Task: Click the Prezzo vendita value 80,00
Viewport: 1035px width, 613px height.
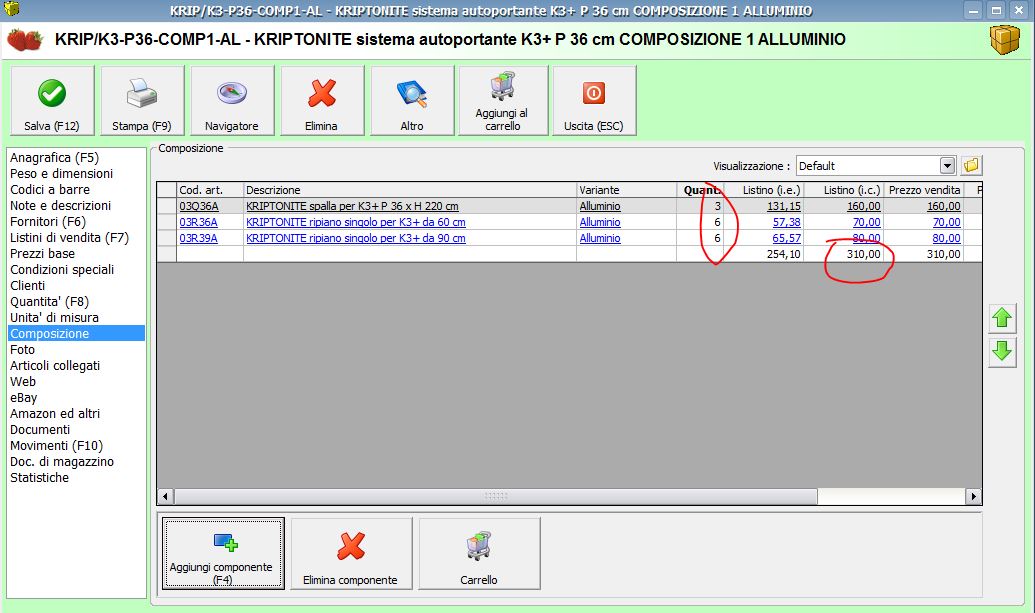Action: coord(946,238)
